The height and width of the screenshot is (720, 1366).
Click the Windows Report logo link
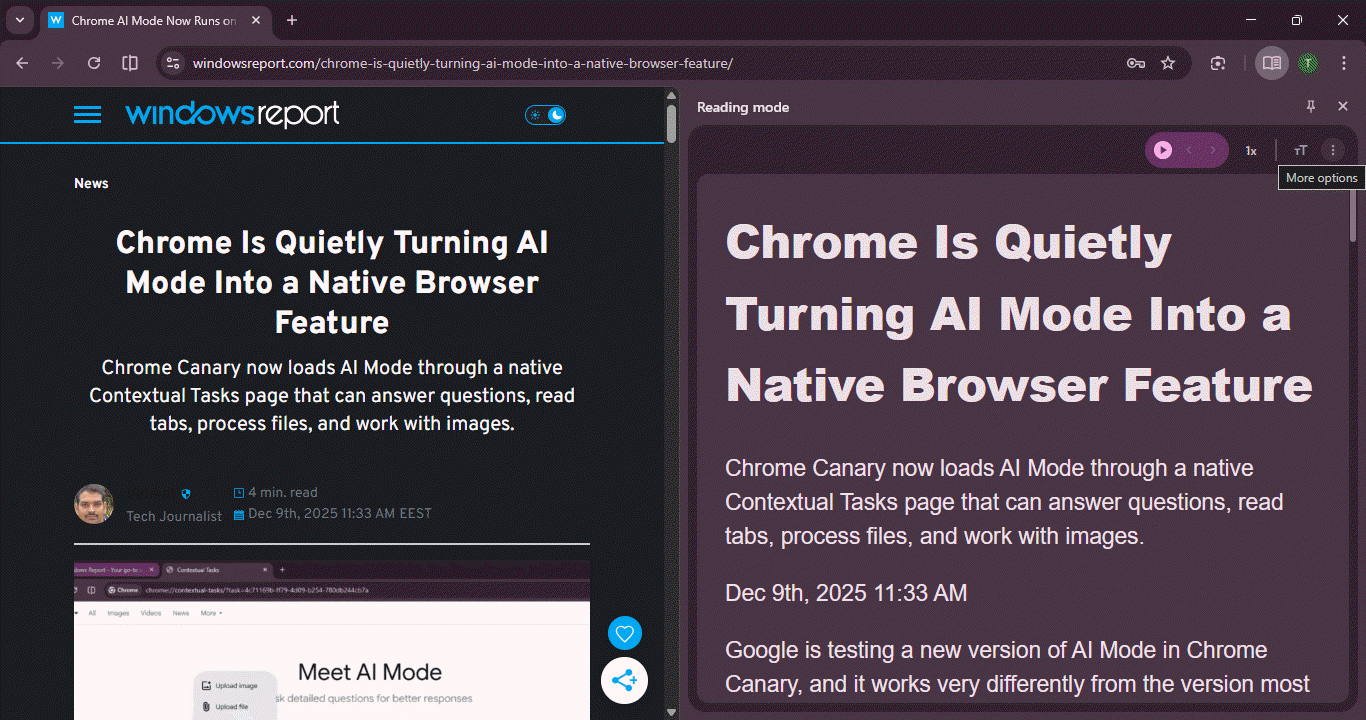point(232,114)
